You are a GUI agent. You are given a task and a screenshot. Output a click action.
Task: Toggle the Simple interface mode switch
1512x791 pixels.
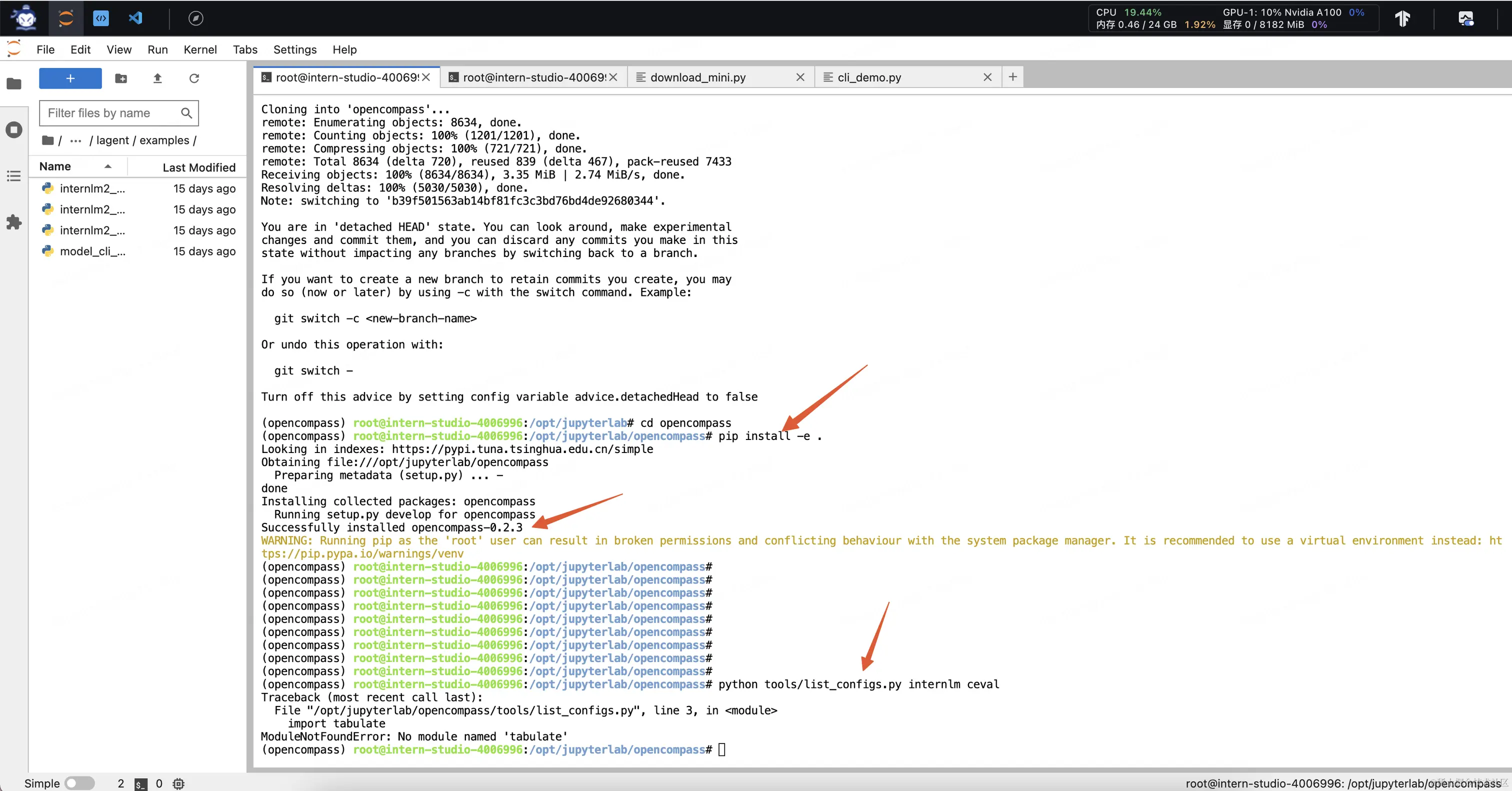(x=79, y=783)
